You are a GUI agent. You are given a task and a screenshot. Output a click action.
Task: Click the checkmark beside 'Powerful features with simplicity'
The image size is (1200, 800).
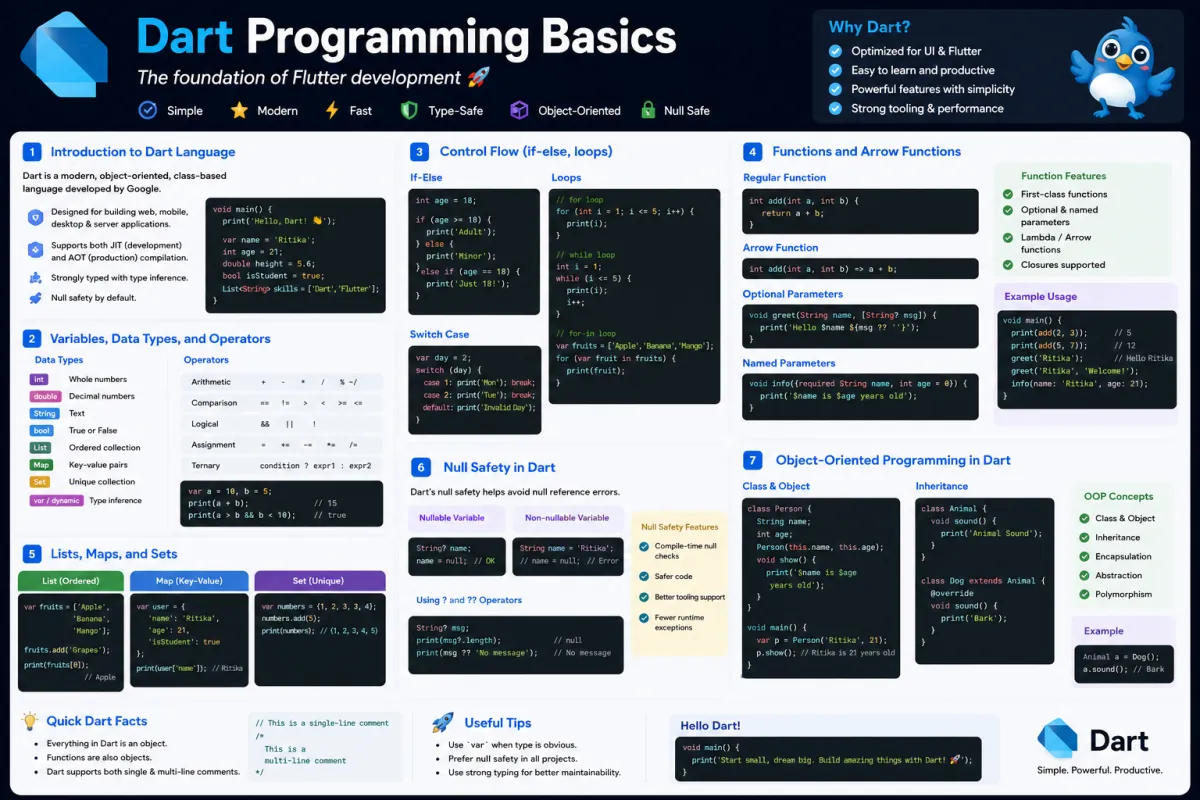[835, 89]
